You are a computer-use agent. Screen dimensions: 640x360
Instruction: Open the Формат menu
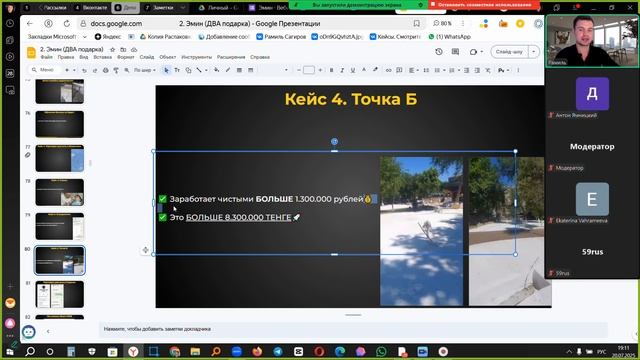tap(125, 57)
